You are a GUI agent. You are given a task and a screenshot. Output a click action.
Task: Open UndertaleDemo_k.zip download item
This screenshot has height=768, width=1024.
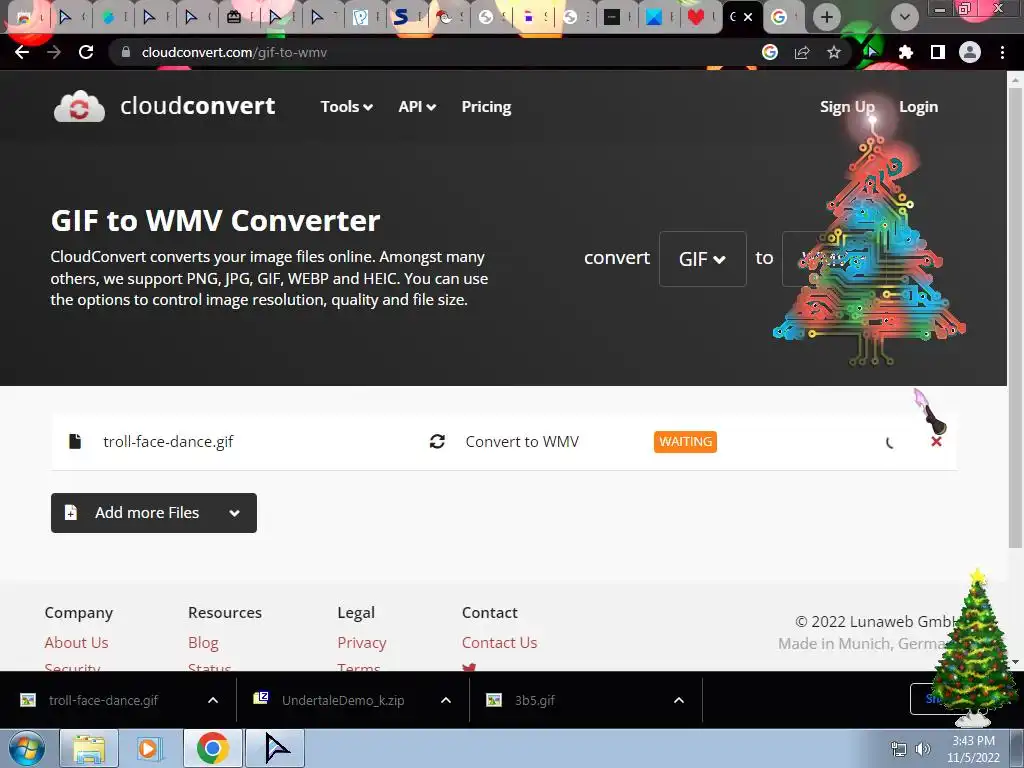pyautogui.click(x=343, y=700)
